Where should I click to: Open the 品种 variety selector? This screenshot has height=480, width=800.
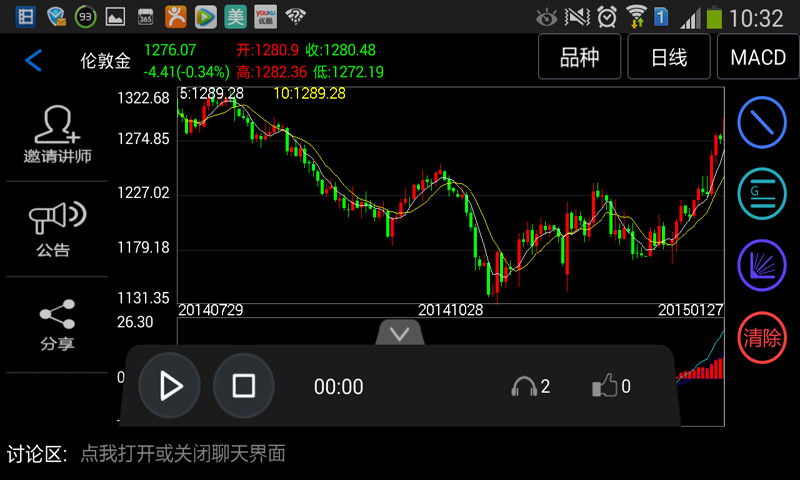coord(580,57)
